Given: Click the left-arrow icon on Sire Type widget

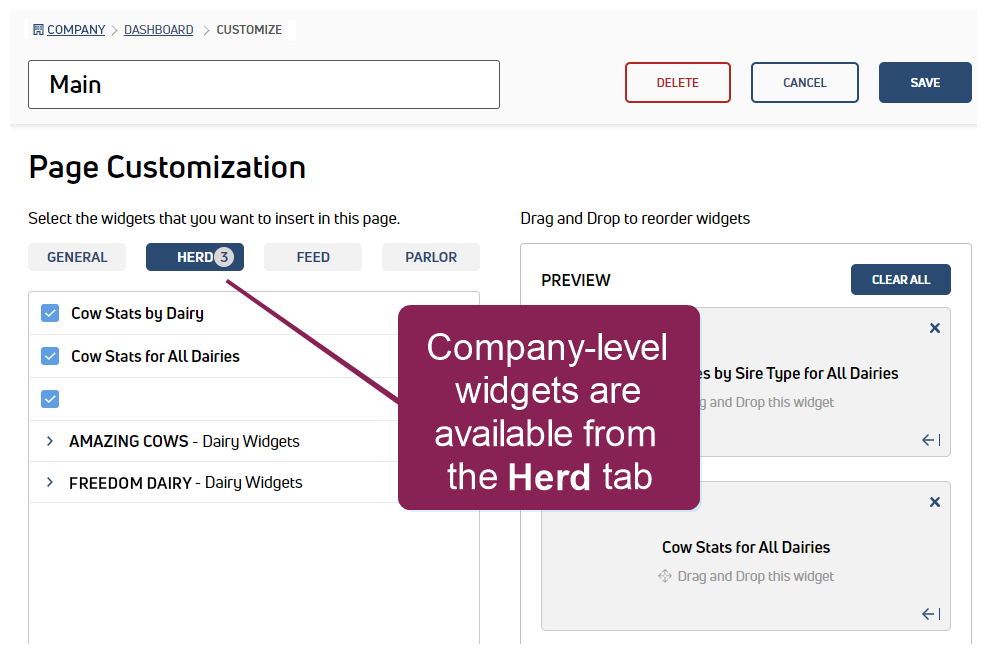Looking at the screenshot, I should (x=930, y=440).
